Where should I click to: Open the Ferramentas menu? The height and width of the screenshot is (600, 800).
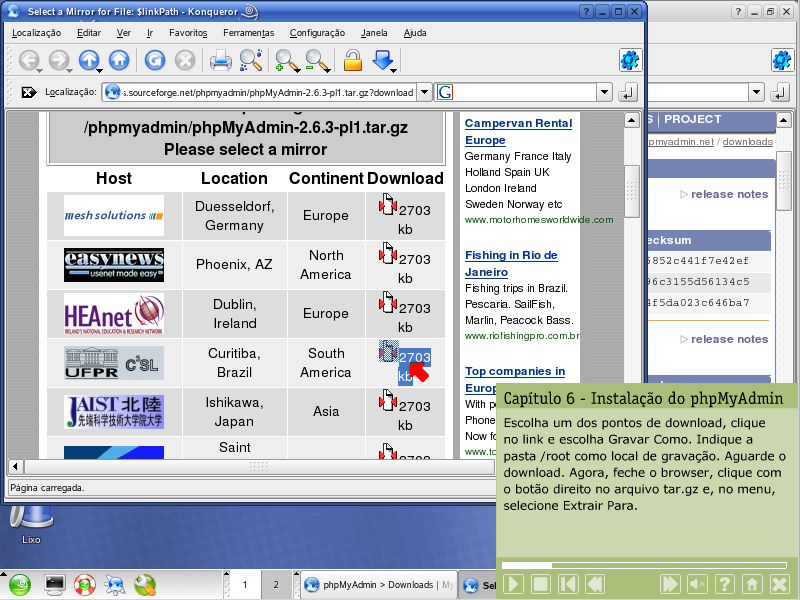248,32
